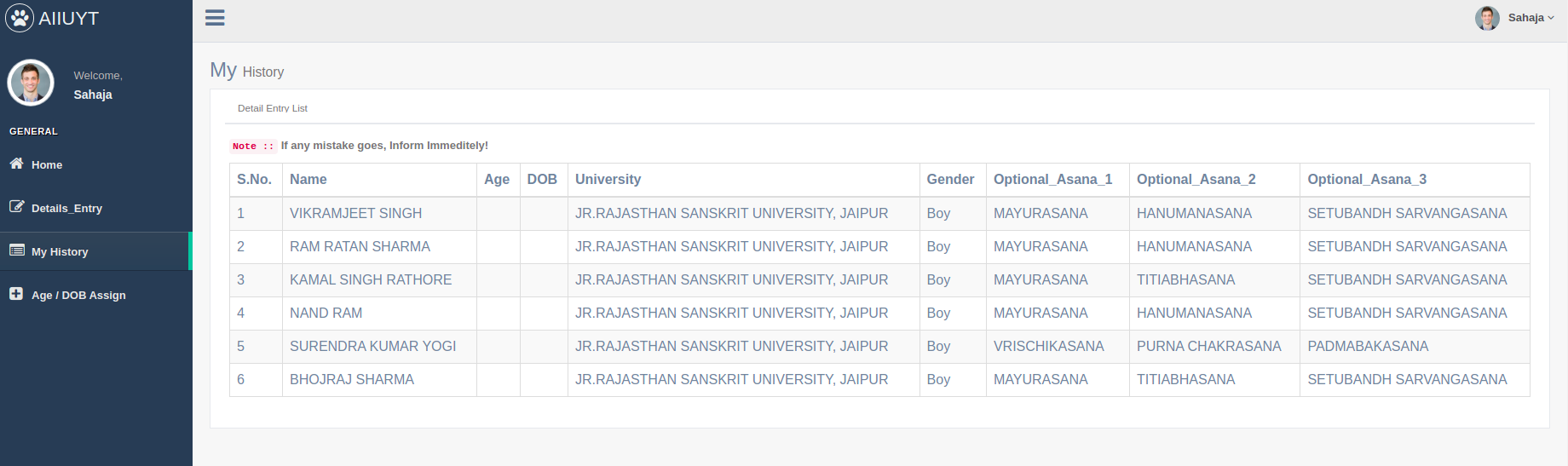Viewport: 1568px width, 466px height.
Task: Click the Name column header
Action: (308, 180)
